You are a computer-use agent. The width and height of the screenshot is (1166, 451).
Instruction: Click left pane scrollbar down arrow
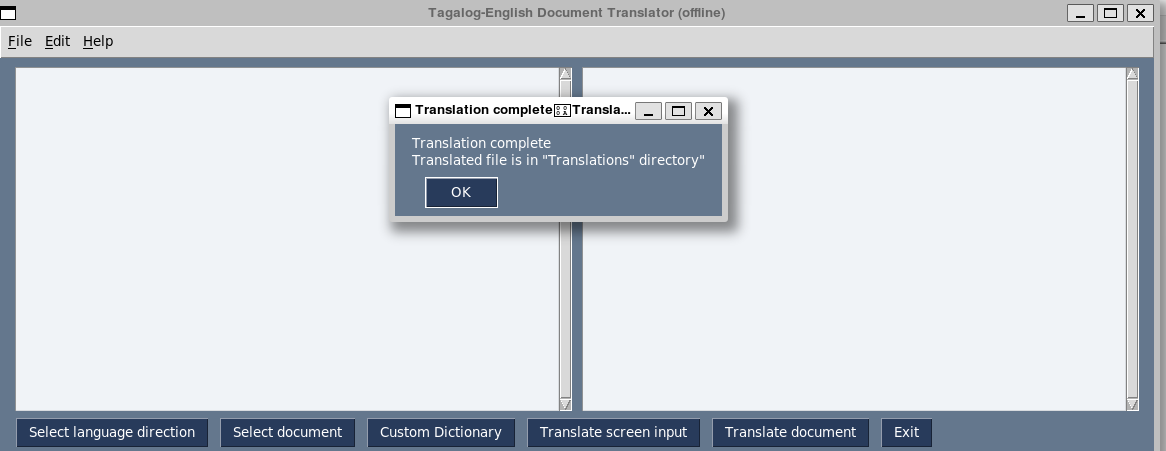click(565, 404)
